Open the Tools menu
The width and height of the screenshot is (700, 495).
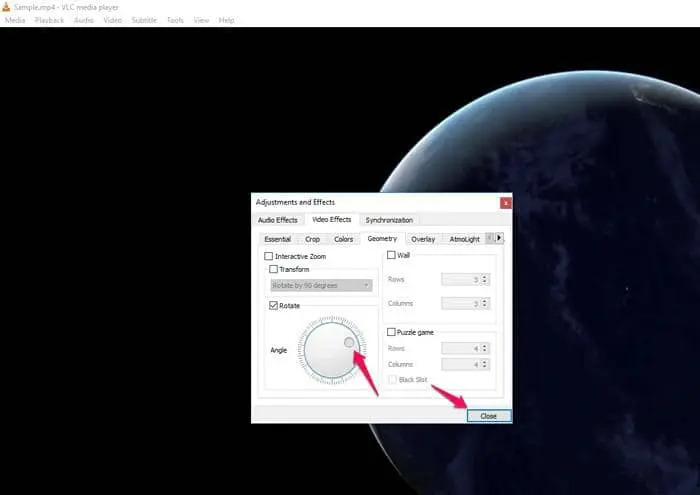coord(175,20)
